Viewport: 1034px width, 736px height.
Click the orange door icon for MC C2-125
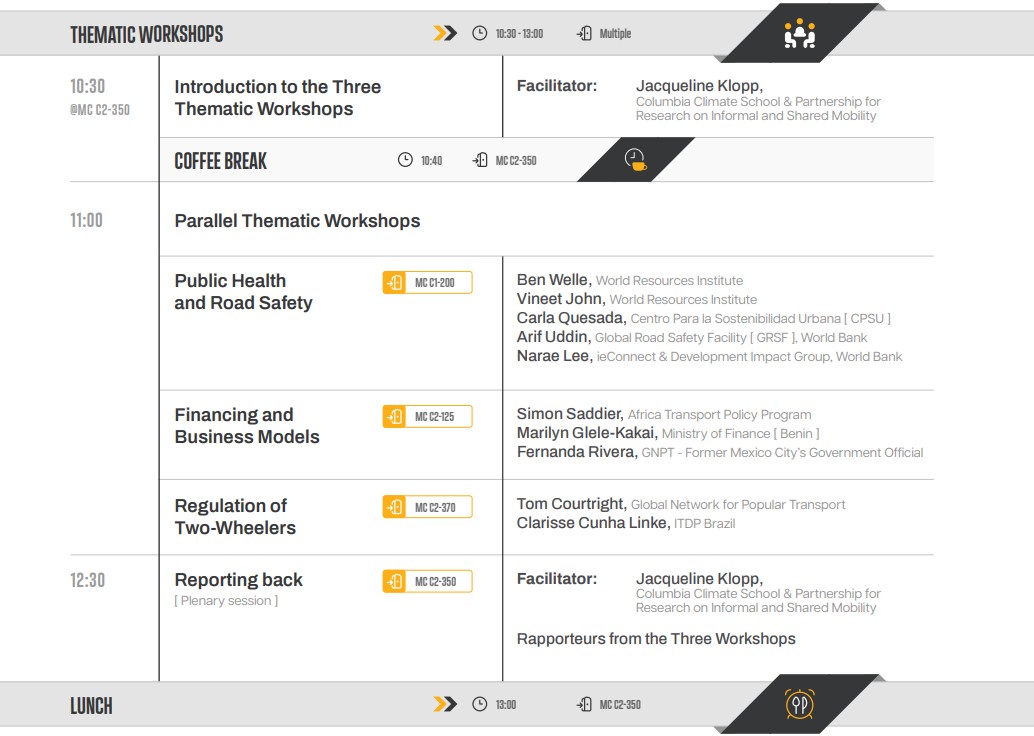pos(394,417)
